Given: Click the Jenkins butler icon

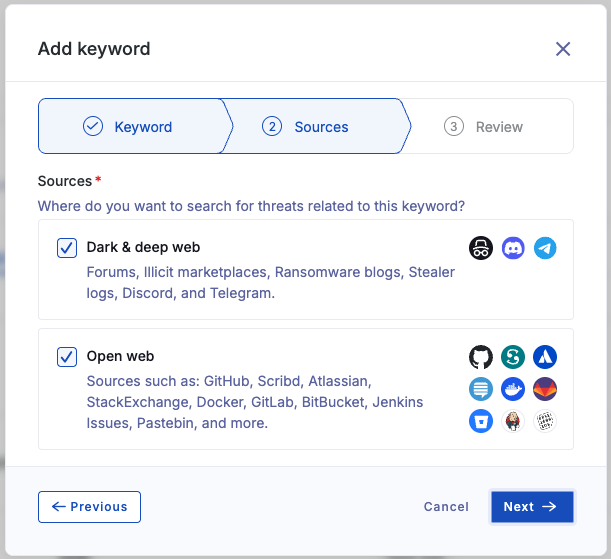Looking at the screenshot, I should [513, 421].
